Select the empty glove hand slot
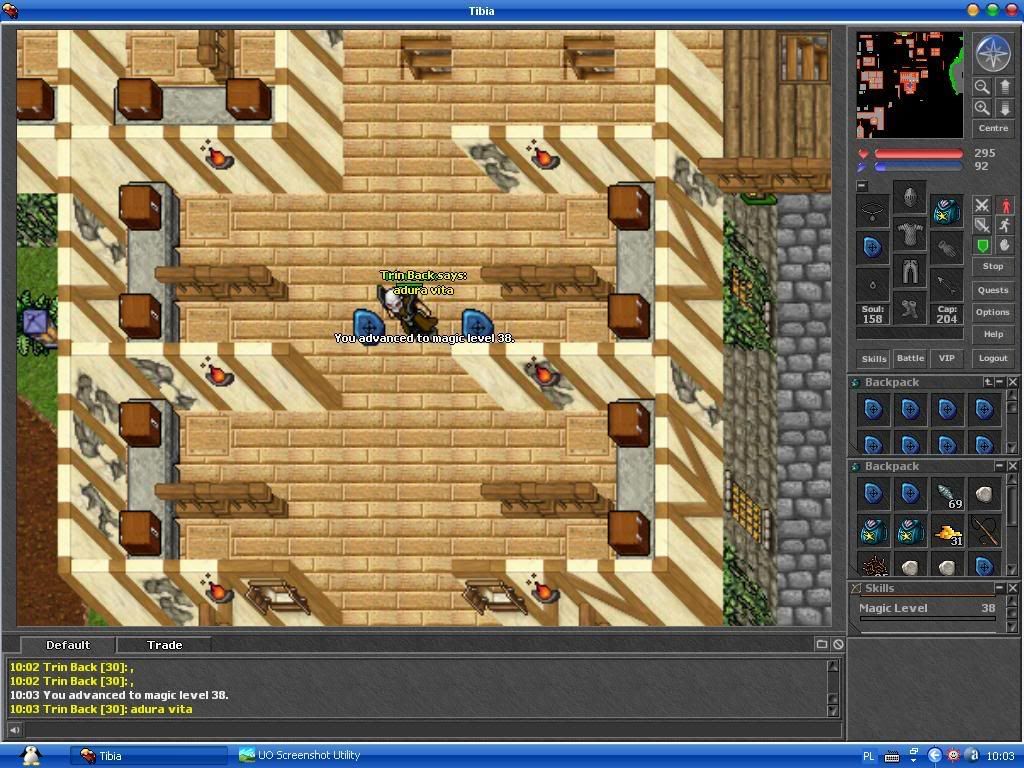Viewport: 1024px width, 768px height. pos(946,248)
